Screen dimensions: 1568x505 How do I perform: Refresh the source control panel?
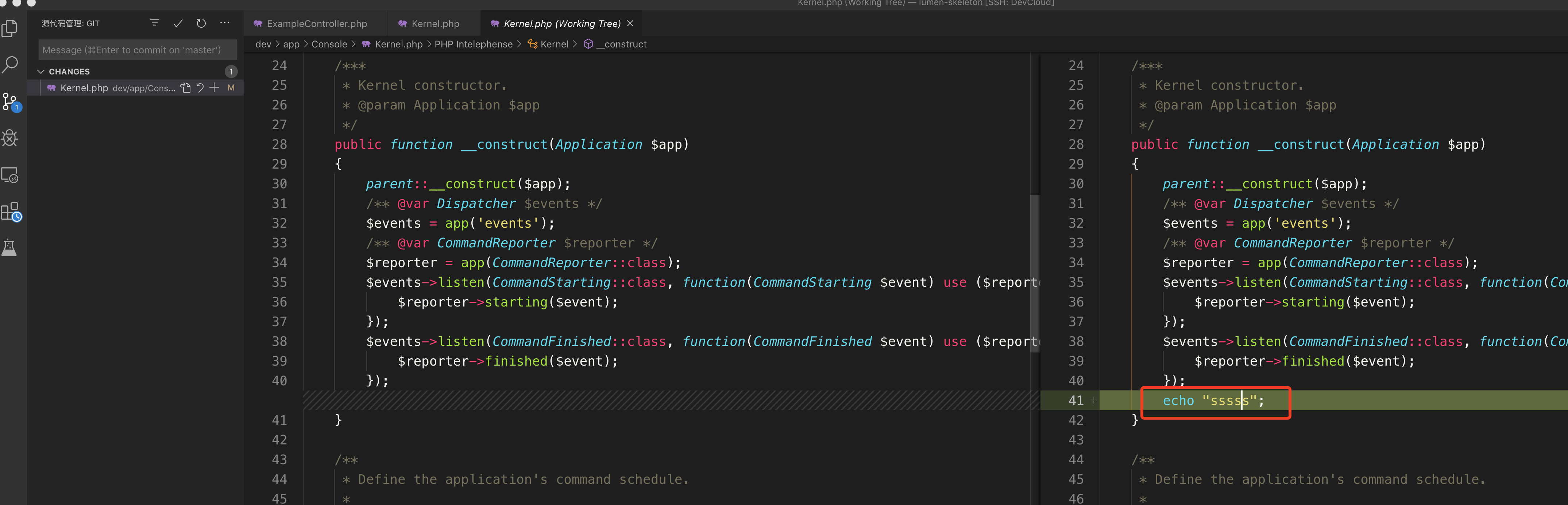coord(201,23)
